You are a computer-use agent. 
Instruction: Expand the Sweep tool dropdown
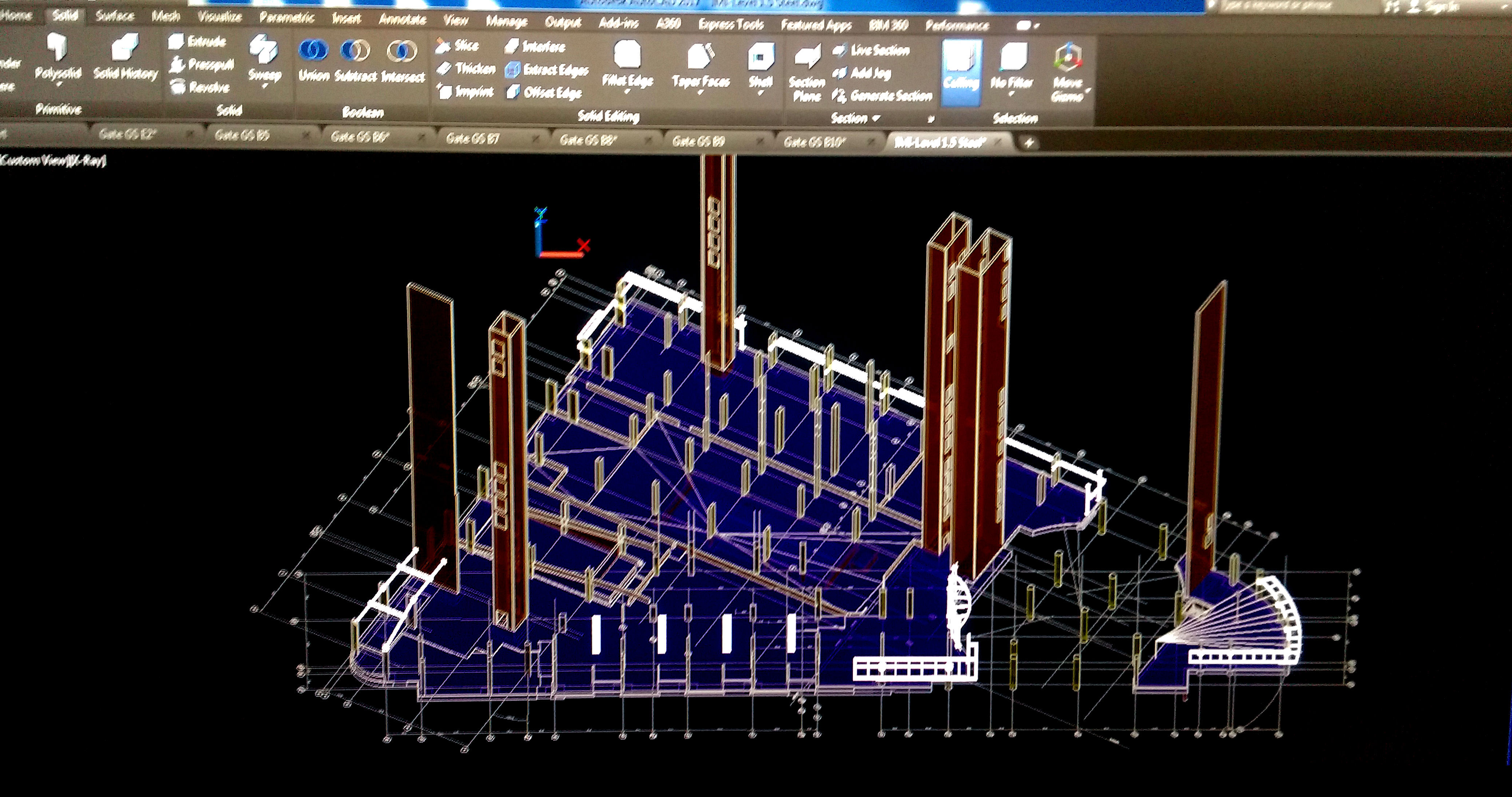[265, 86]
